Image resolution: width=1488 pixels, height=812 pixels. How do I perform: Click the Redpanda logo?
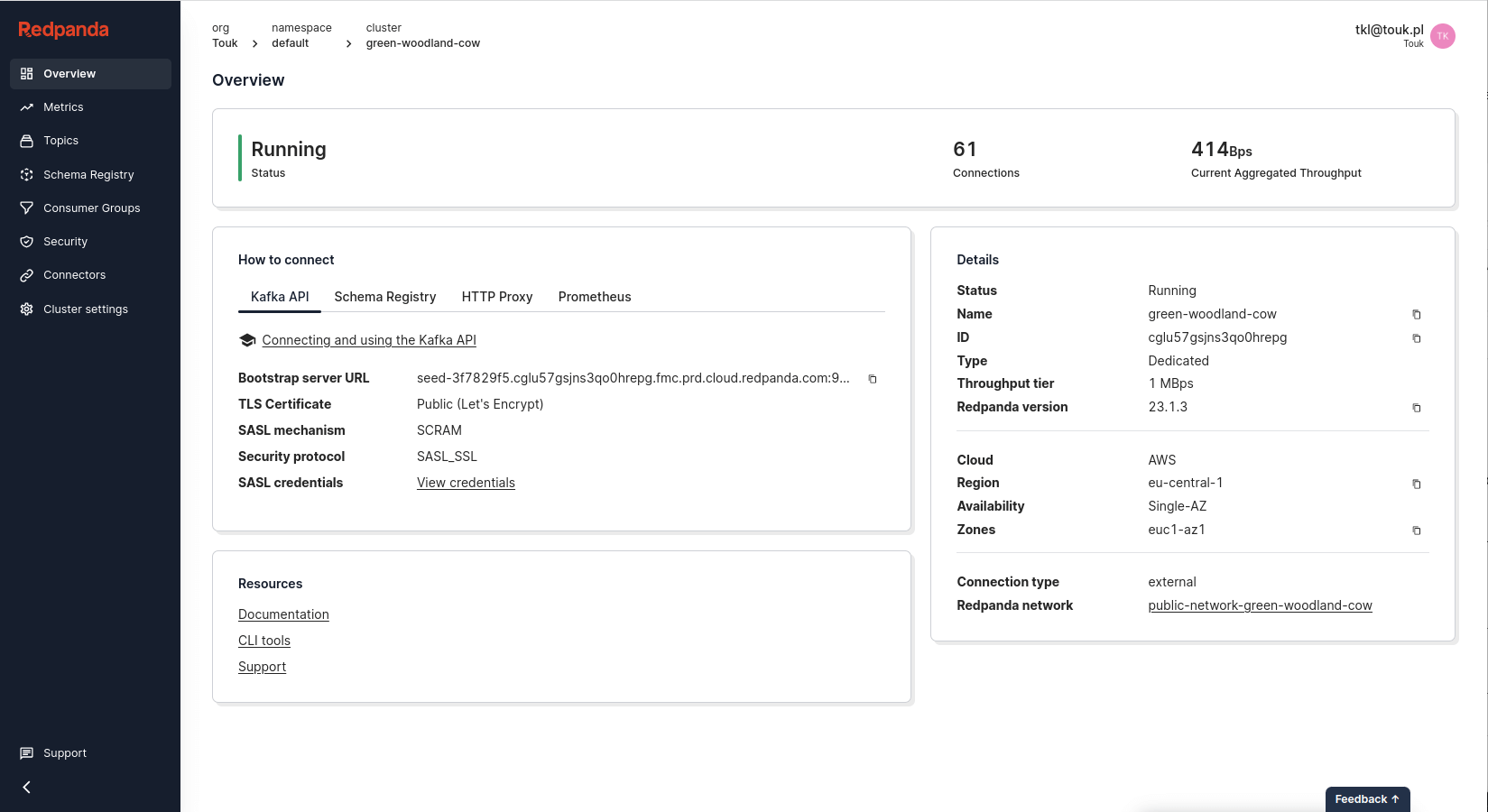(63, 30)
